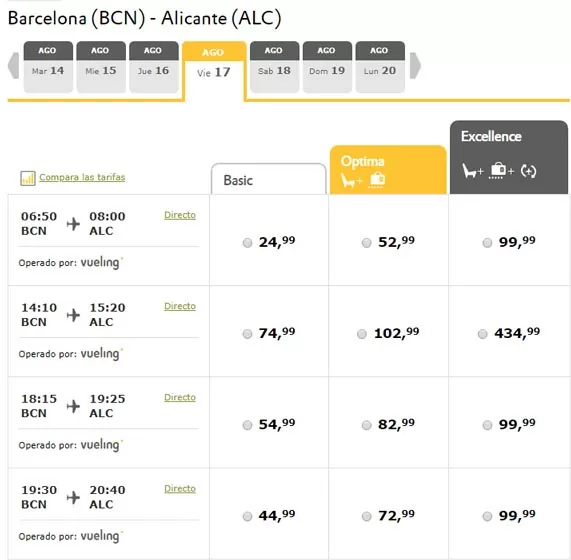Select the 24,99 Basic fare radio button
Screen dimensions: 571x560
(247, 242)
